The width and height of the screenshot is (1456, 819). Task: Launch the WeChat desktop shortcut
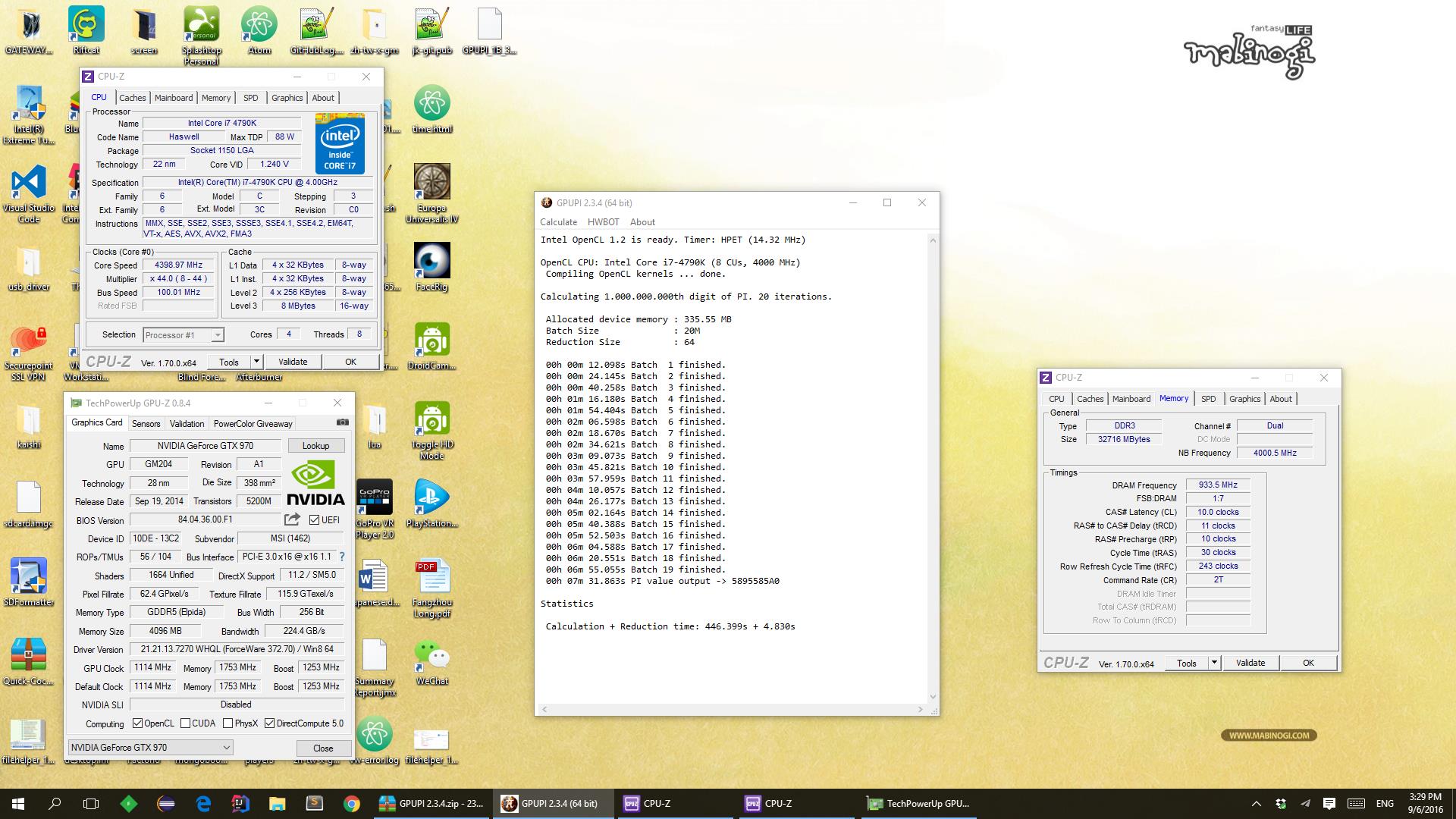(432, 661)
